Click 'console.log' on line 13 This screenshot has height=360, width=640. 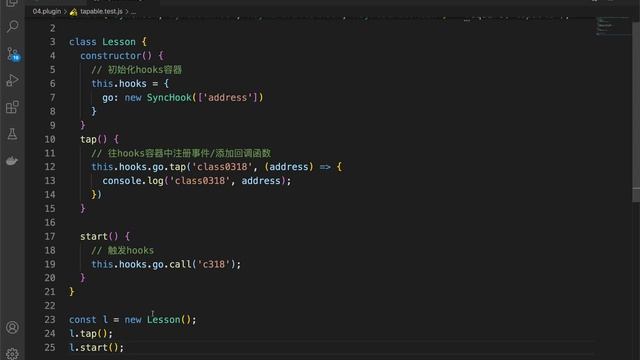coord(133,181)
